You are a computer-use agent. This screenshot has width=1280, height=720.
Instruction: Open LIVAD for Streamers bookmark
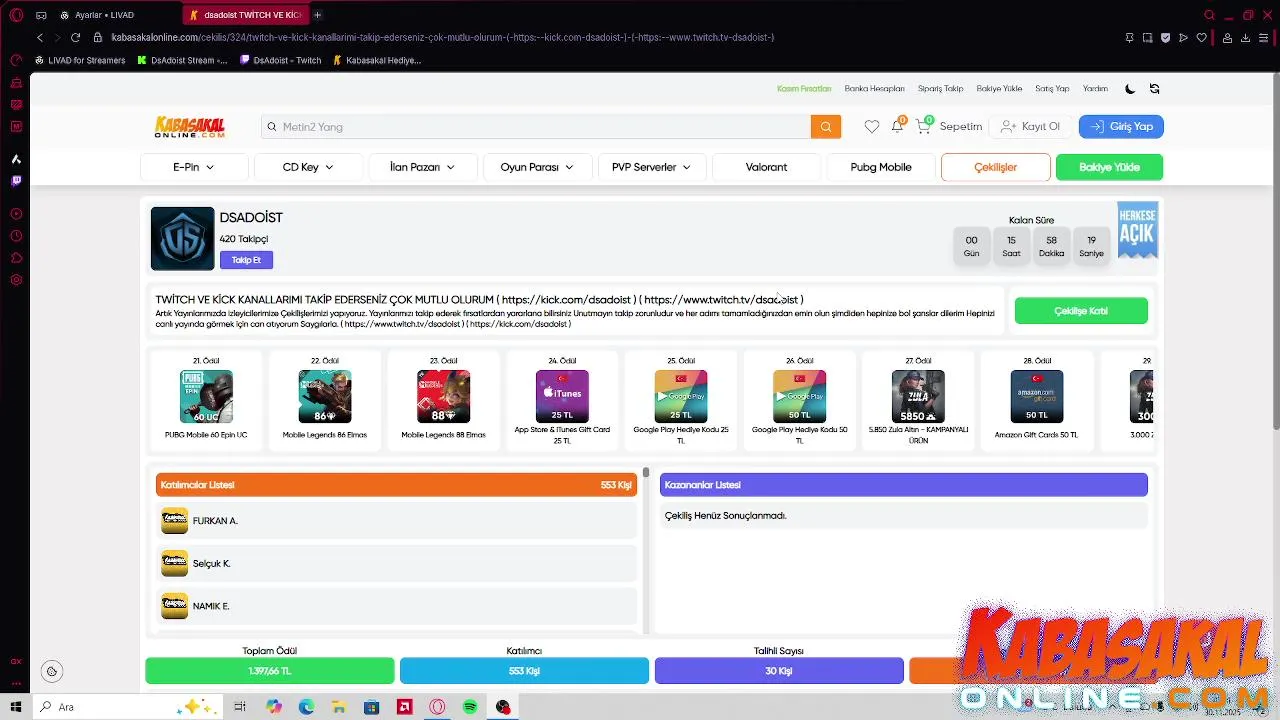coord(80,60)
